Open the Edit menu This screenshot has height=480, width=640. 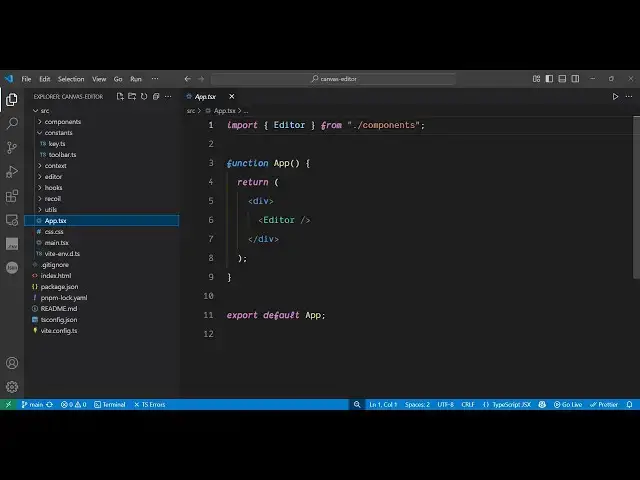click(44, 79)
